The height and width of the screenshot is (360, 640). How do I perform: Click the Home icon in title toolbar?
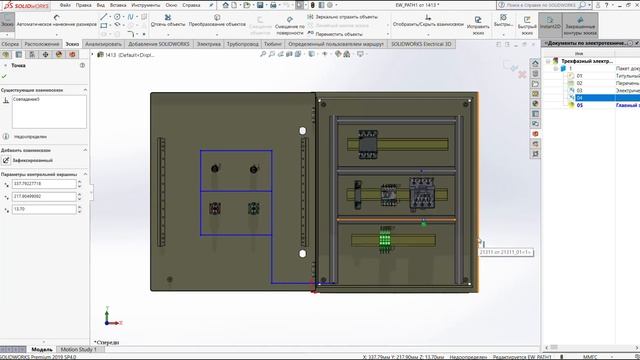point(225,5)
